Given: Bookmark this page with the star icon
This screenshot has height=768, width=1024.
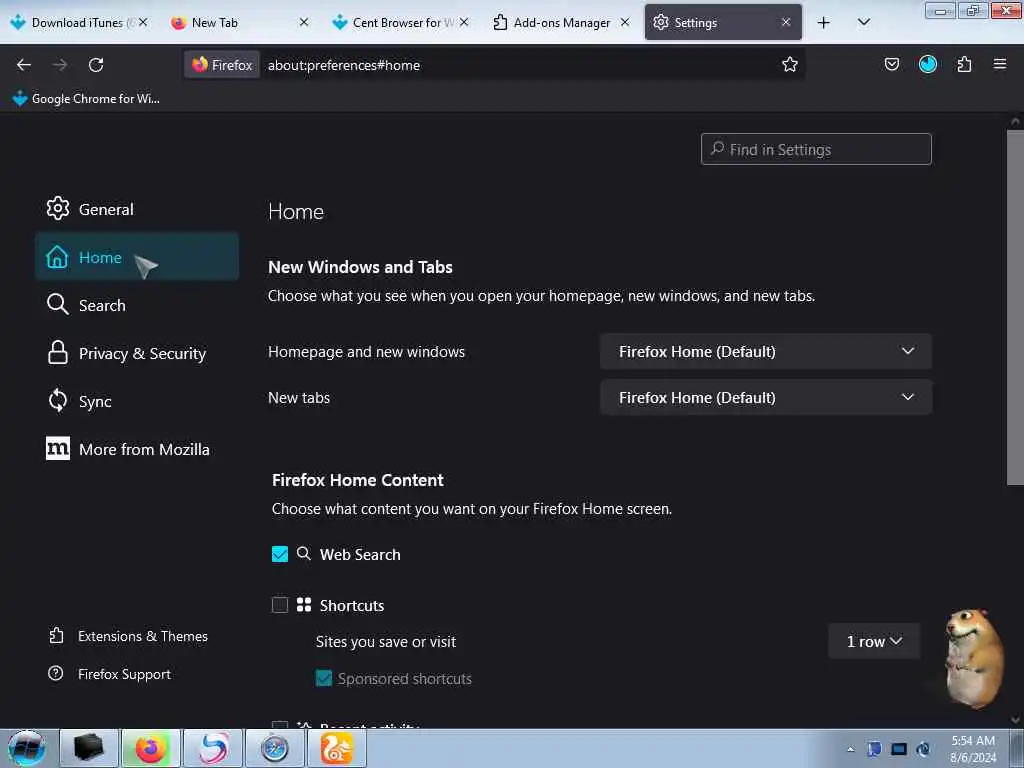Looking at the screenshot, I should pyautogui.click(x=790, y=64).
